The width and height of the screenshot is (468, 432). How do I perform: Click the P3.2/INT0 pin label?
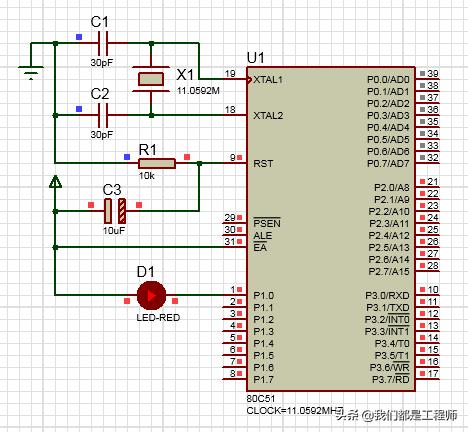click(387, 319)
